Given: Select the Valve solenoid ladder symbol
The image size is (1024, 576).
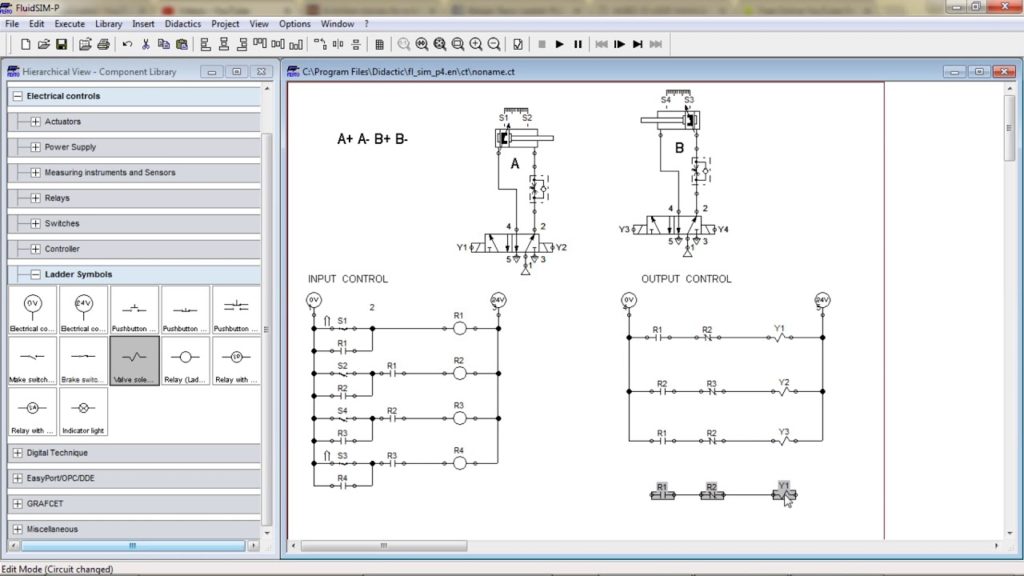Looking at the screenshot, I should 134,360.
